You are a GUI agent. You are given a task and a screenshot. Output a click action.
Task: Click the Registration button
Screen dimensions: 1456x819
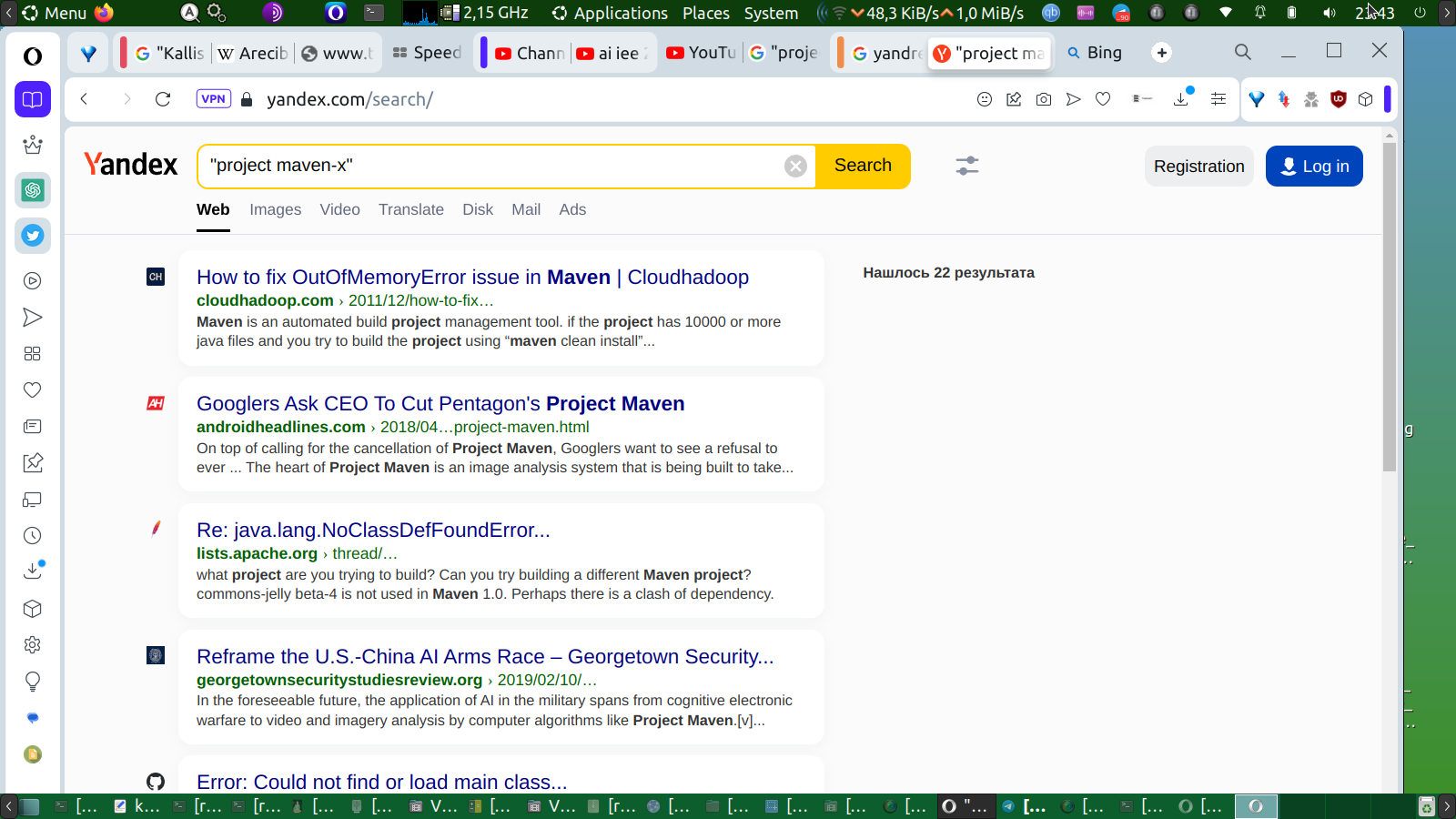pos(1199,167)
